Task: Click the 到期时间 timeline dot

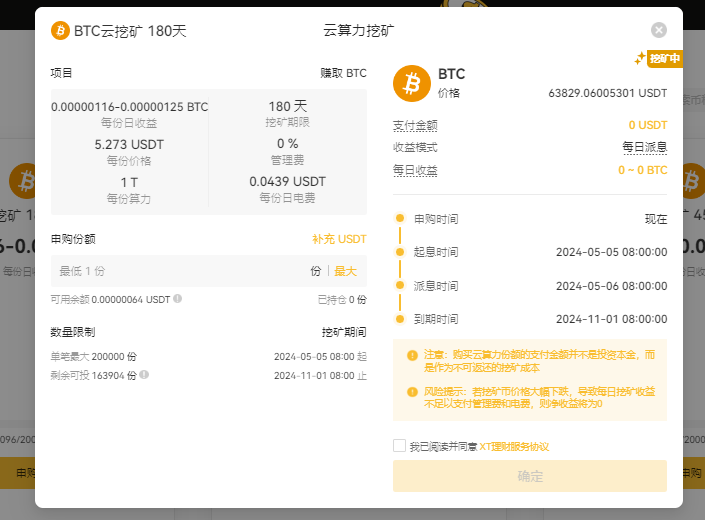Action: tap(400, 319)
